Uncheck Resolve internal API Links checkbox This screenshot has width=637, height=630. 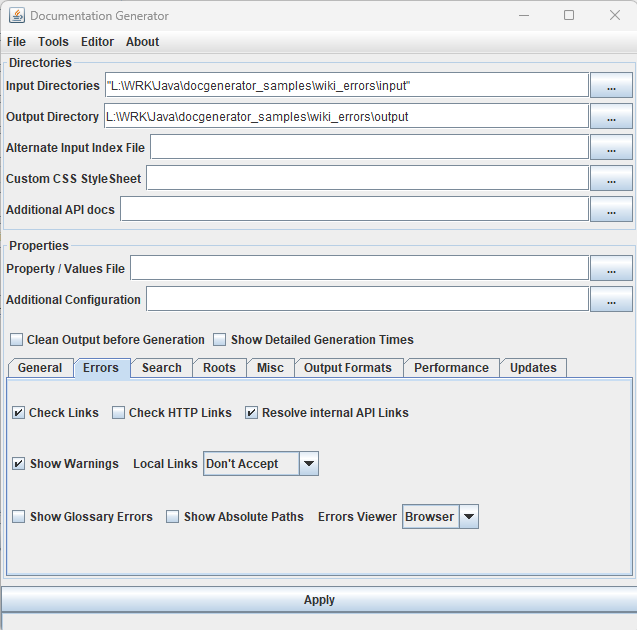click(251, 413)
